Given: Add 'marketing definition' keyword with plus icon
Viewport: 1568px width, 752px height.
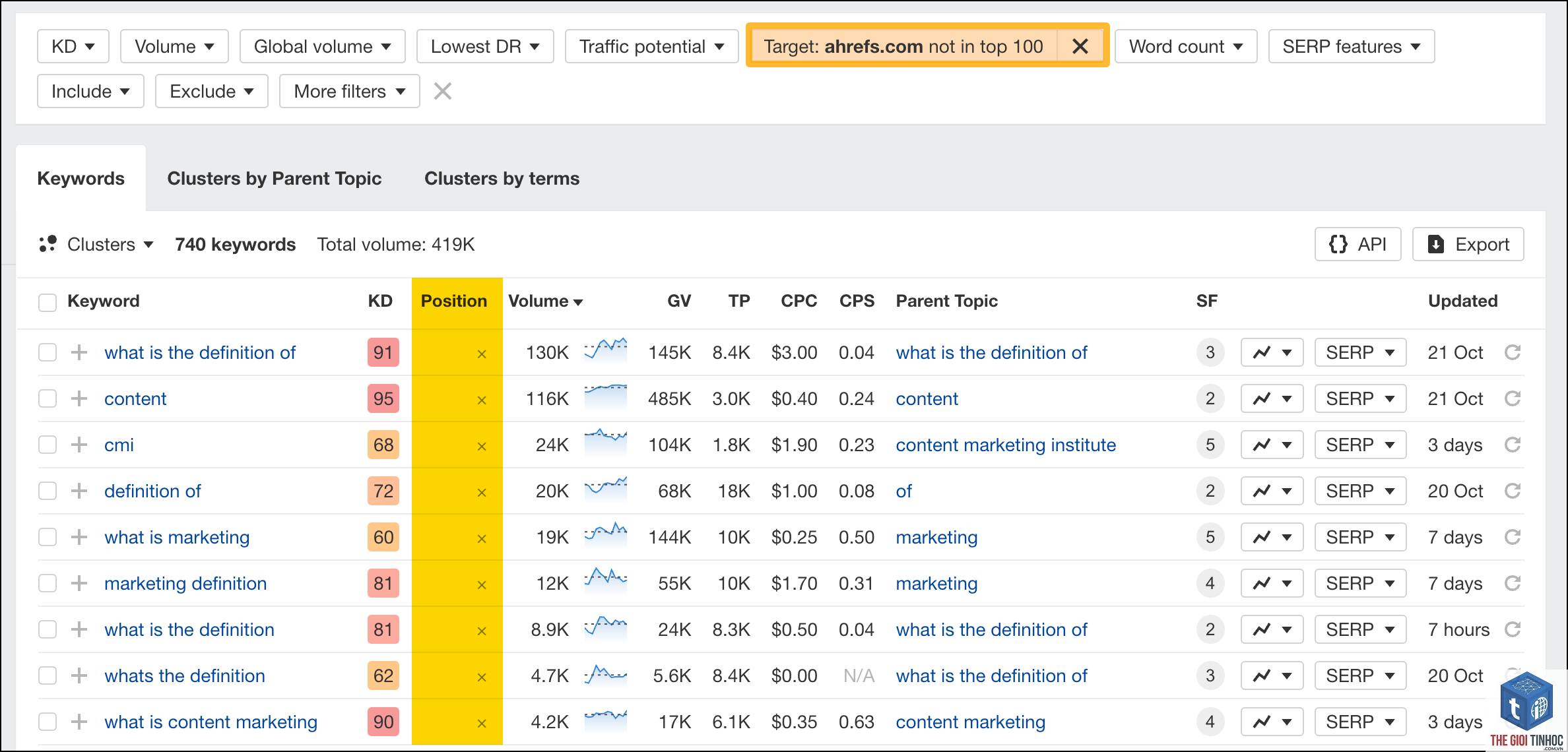Looking at the screenshot, I should point(79,583).
